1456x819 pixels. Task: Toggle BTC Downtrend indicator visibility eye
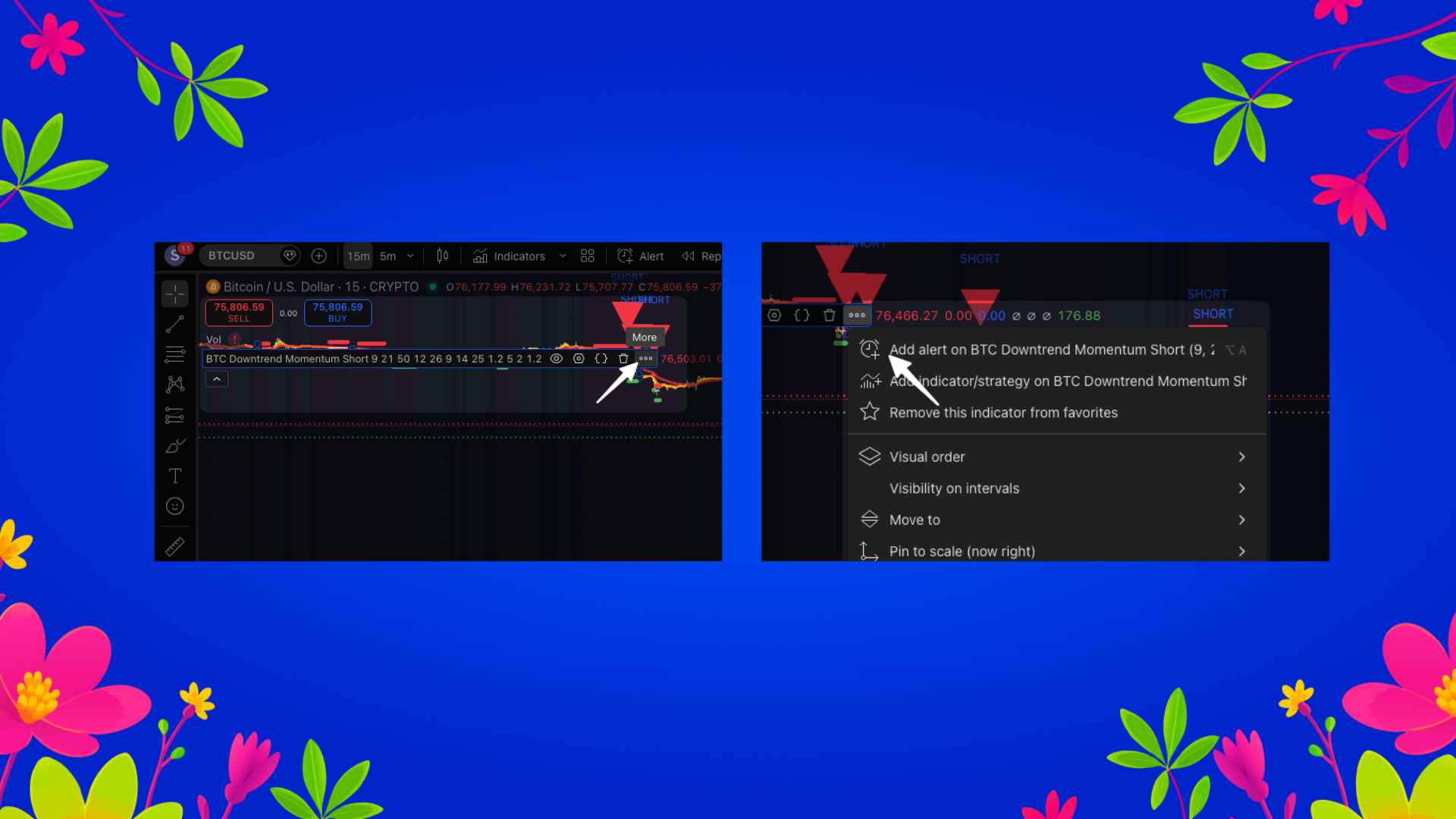tap(556, 359)
